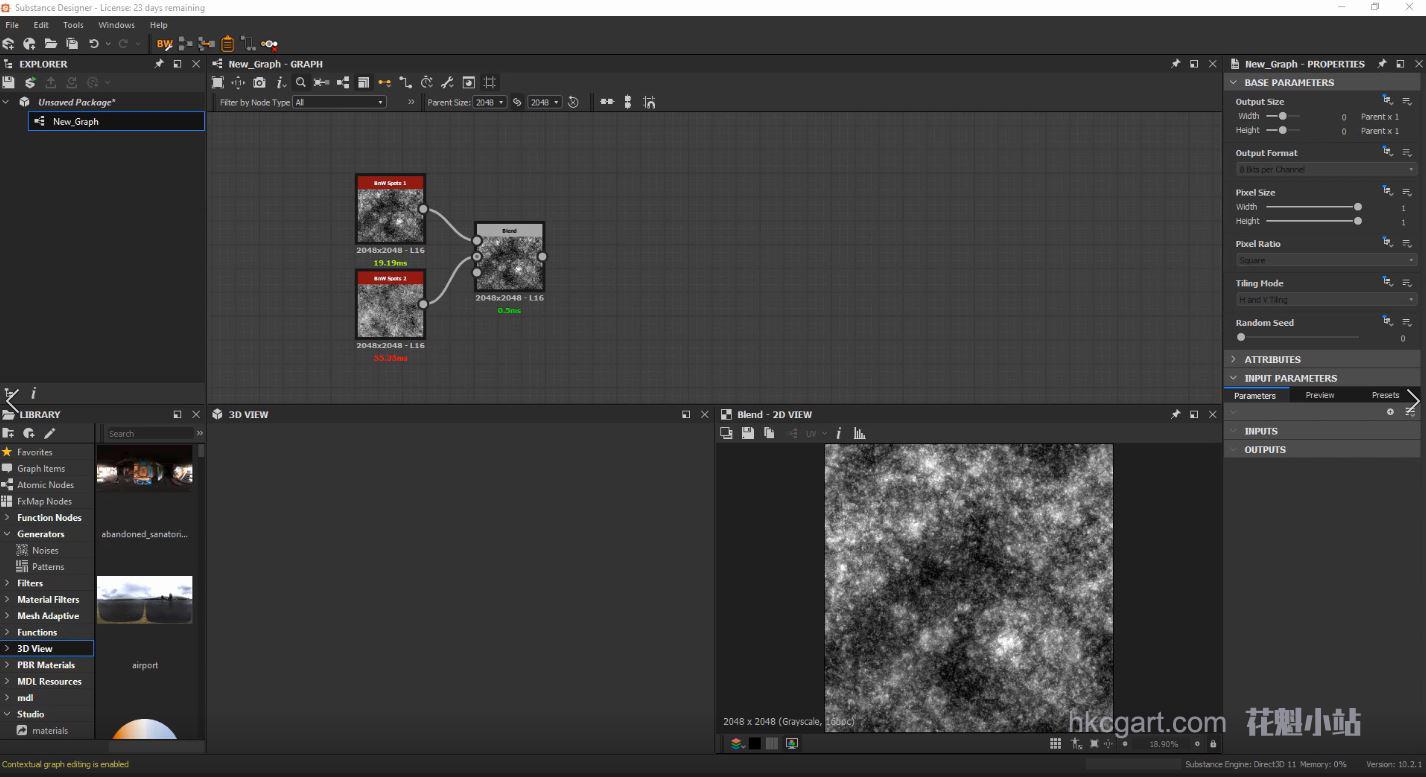Click the info icon in 2D View toolbar
The width and height of the screenshot is (1426, 777).
pos(838,433)
